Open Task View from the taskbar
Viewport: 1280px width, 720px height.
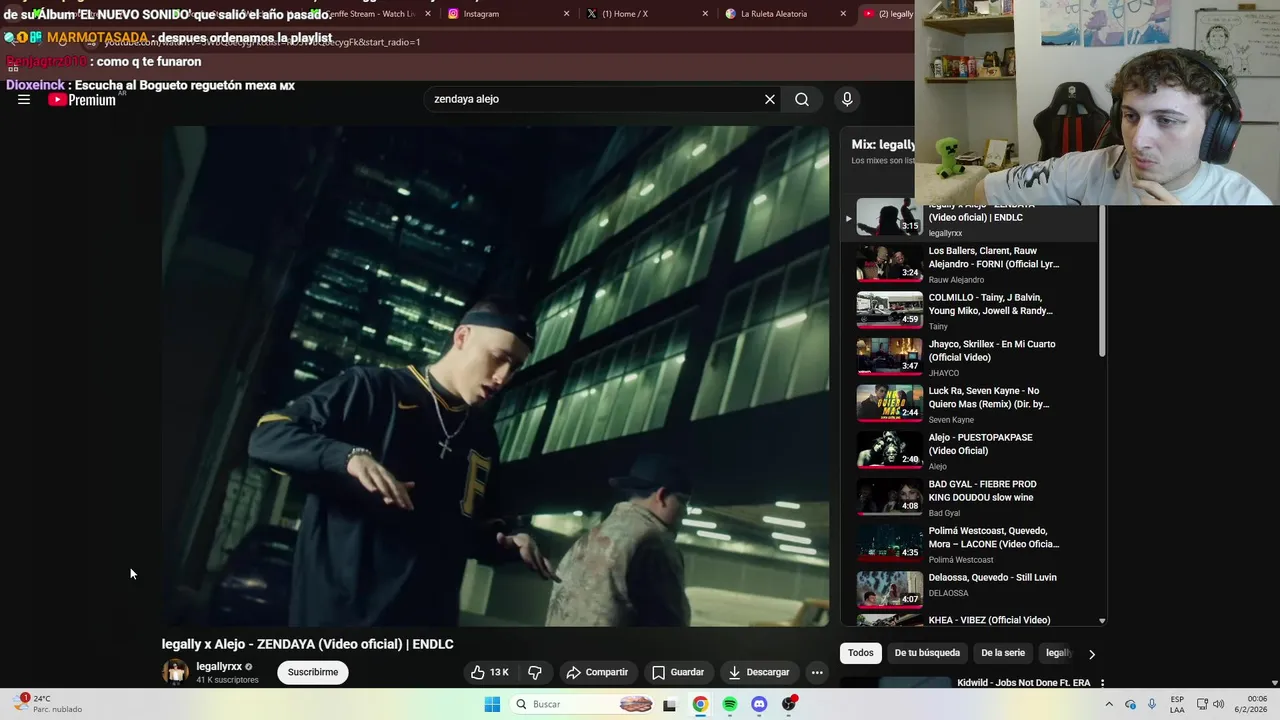670,704
